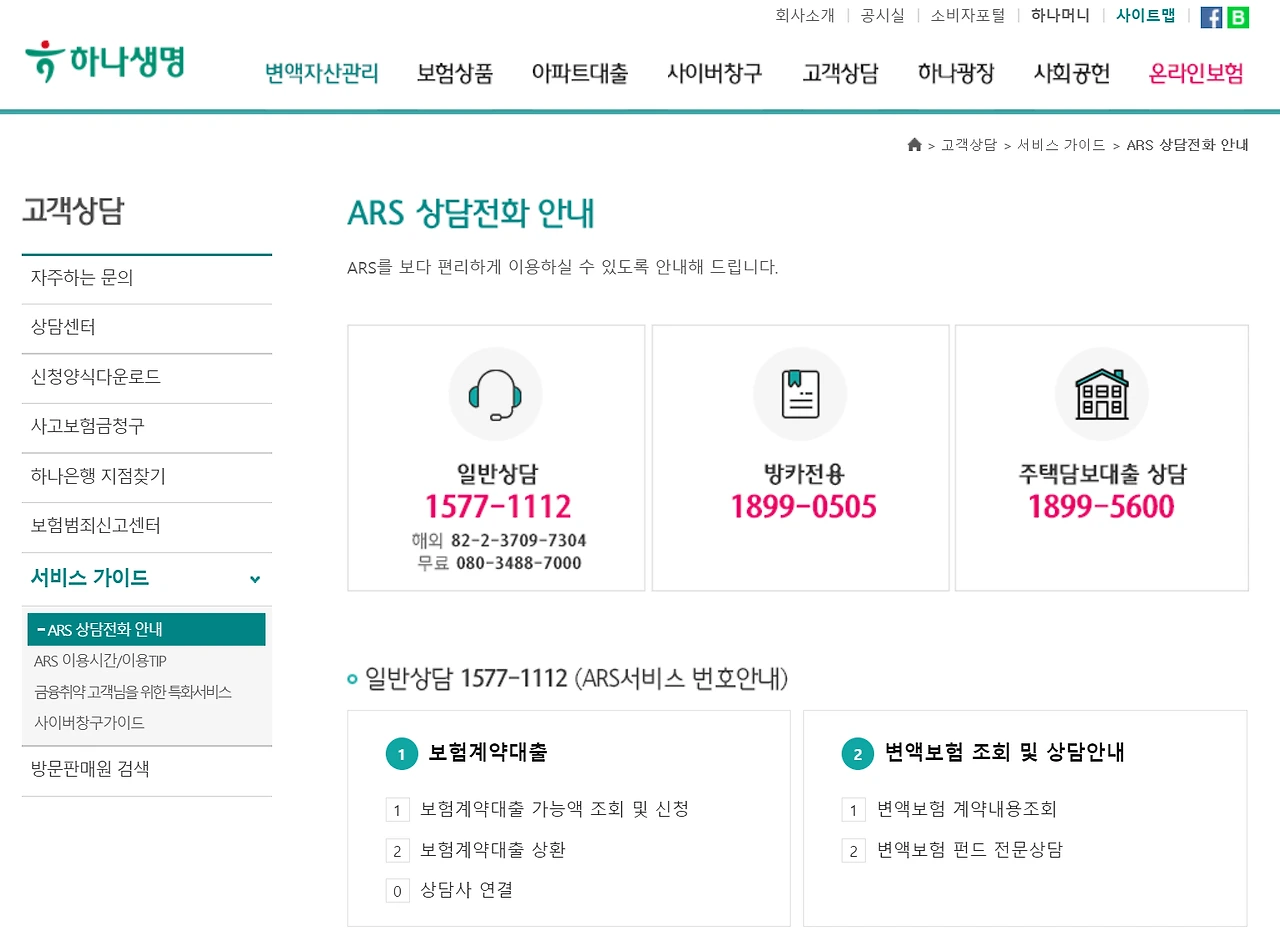This screenshot has width=1280, height=931.
Task: Open the Naver blog icon link
Action: (1238, 17)
